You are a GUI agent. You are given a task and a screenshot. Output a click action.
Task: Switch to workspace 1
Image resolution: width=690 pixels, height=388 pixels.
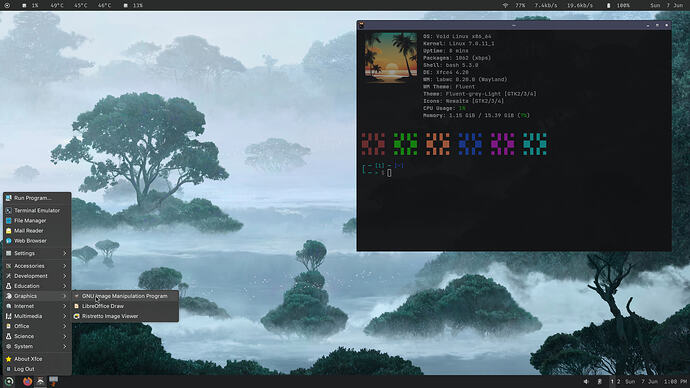[612, 382]
